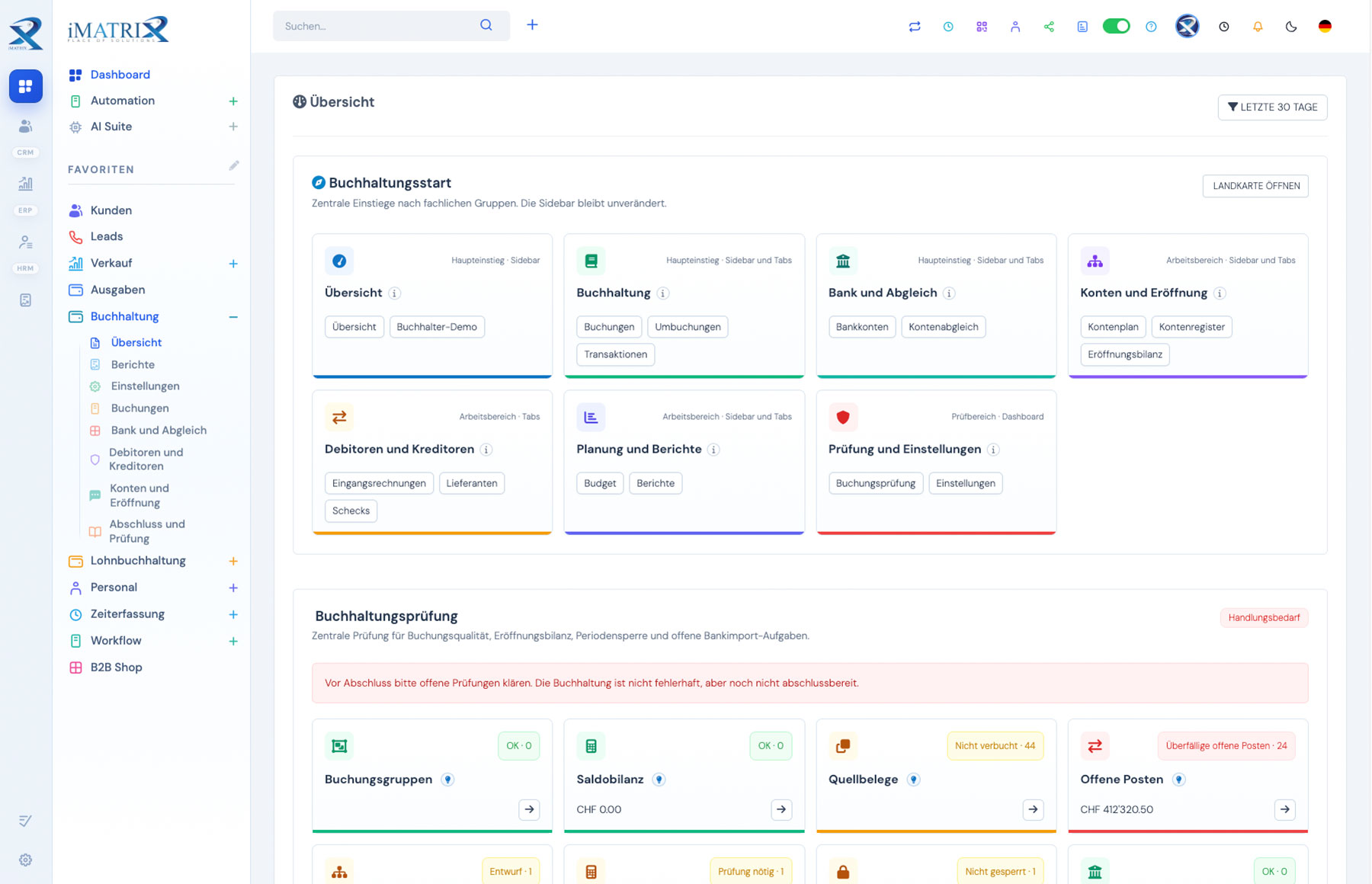Click the shield icon on Prüfung und Einstellungen card
Viewport: 1372px width, 884px height.
pos(843,417)
